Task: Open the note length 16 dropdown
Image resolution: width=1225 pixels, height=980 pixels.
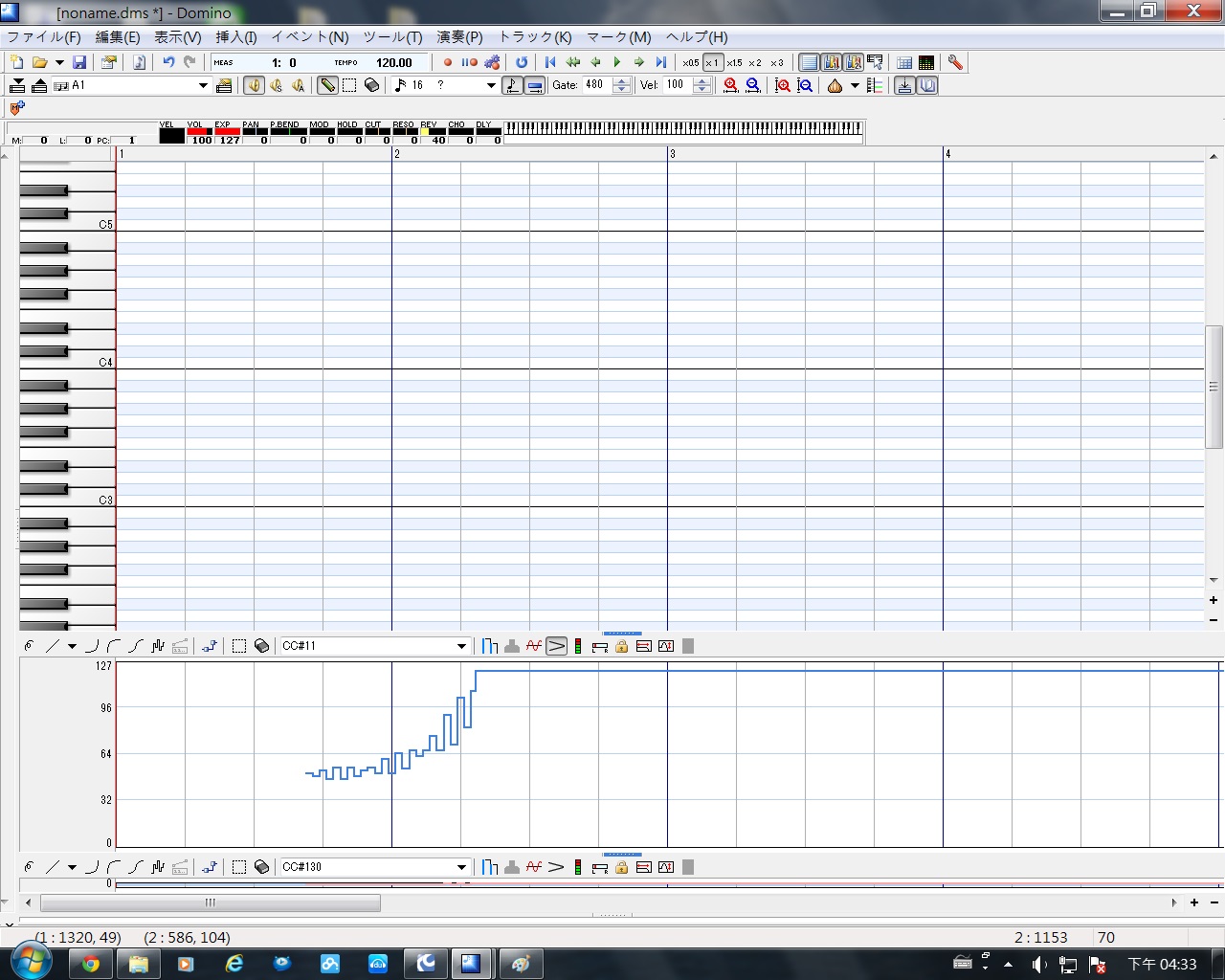Action: tap(491, 85)
